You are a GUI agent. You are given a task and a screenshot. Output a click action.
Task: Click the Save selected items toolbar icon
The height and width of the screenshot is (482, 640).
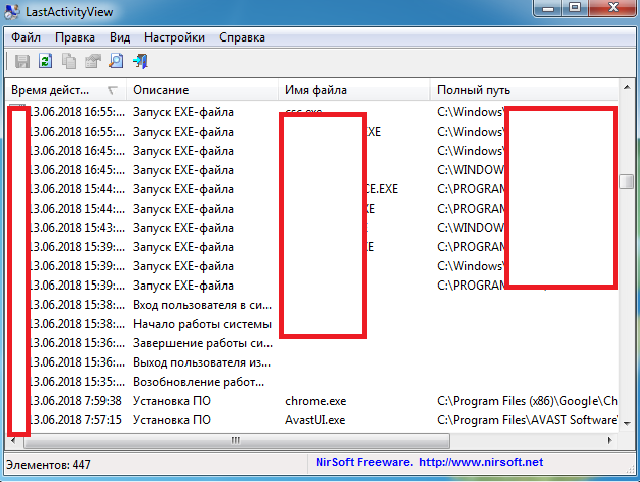(x=22, y=62)
